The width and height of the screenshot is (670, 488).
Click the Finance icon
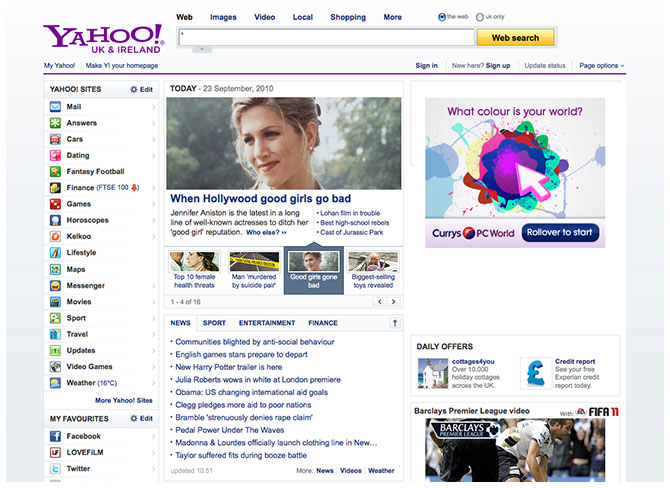[x=55, y=188]
